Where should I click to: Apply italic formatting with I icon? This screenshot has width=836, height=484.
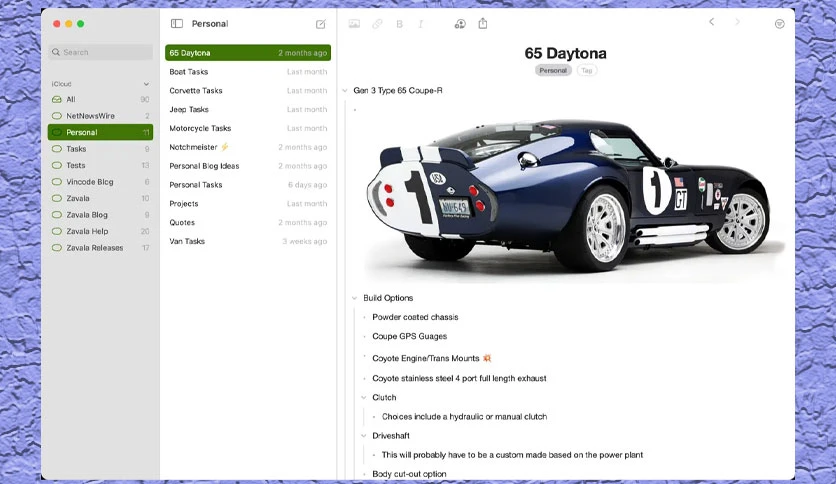tap(421, 24)
